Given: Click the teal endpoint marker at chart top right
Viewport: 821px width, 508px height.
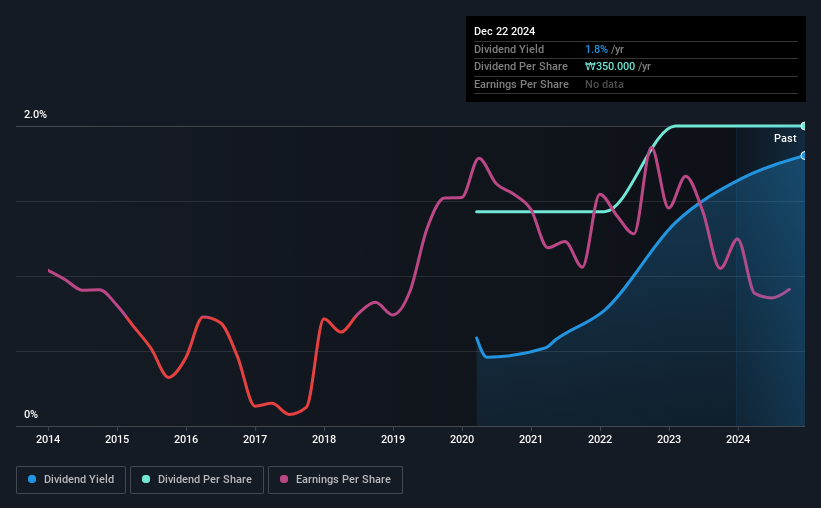Looking at the screenshot, I should [804, 126].
